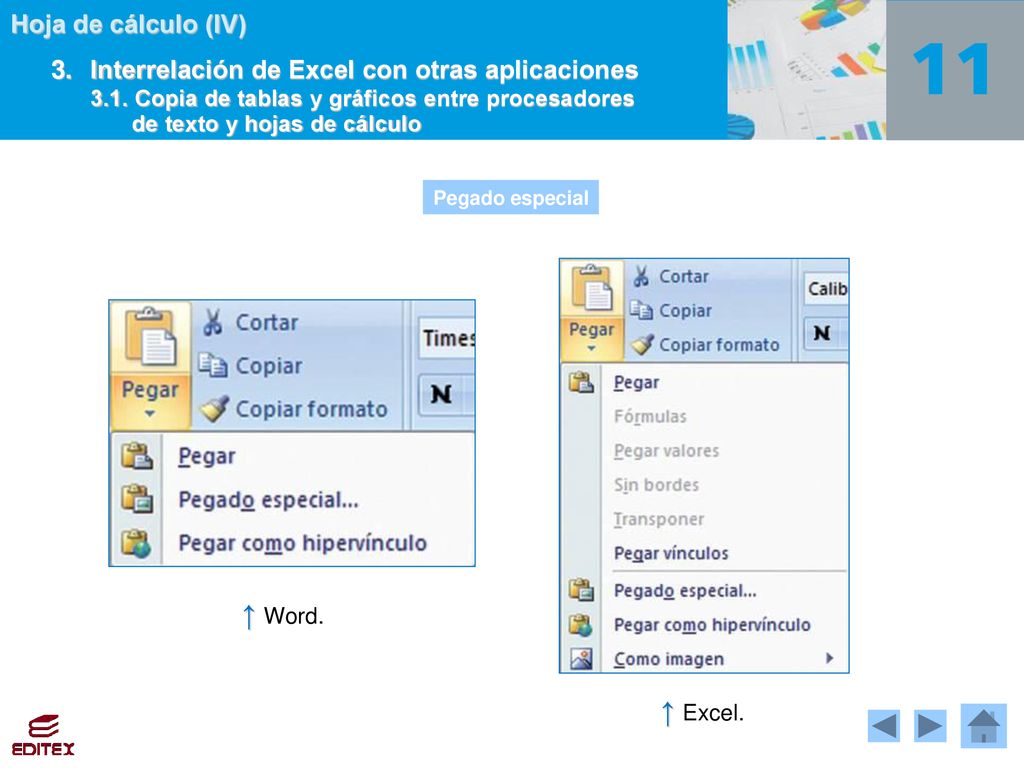Viewport: 1024px width, 768px height.
Task: Select Pegar valores in Excel menu
Action: [666, 451]
